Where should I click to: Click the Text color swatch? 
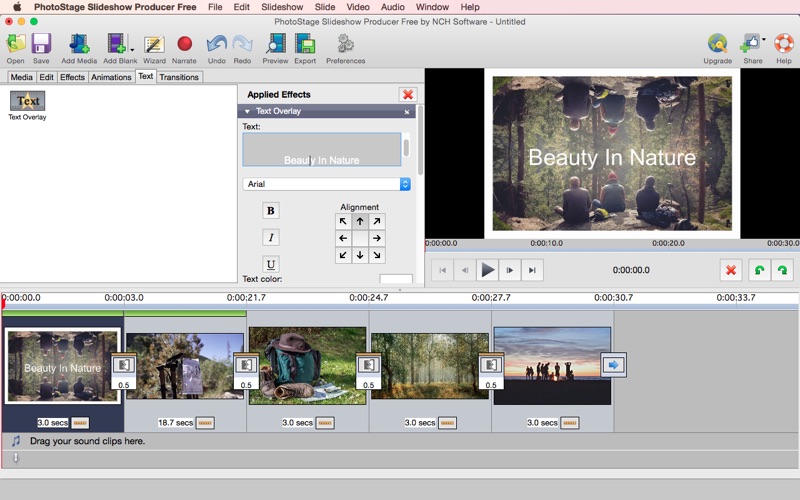395,280
